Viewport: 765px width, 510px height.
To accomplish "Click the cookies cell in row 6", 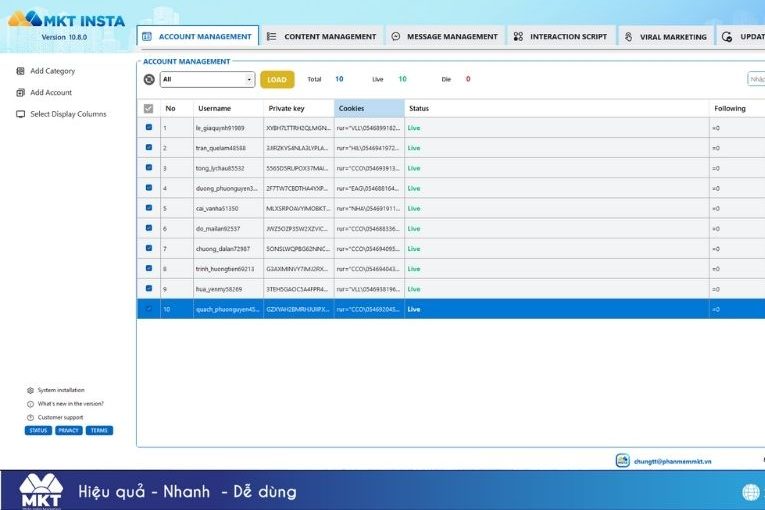I will click(x=368, y=229).
